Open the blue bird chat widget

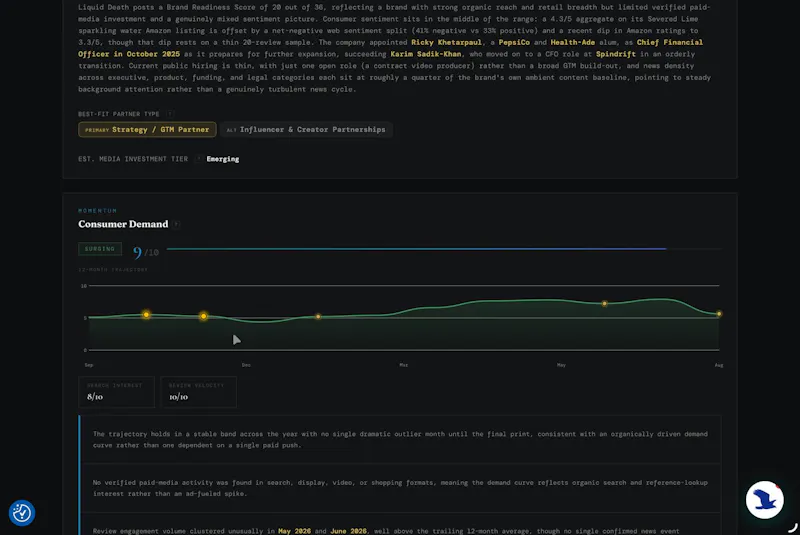764,500
